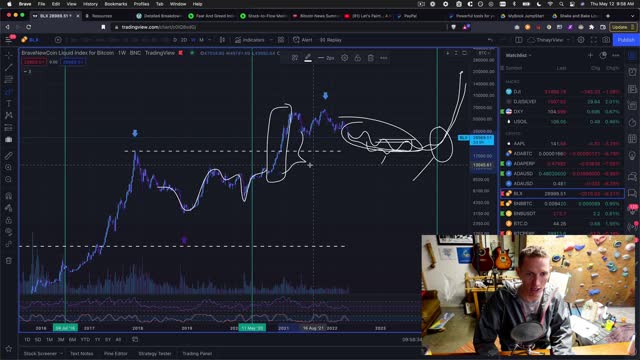
Task: Take a chart snapshot with camera icon
Action: 606,40
